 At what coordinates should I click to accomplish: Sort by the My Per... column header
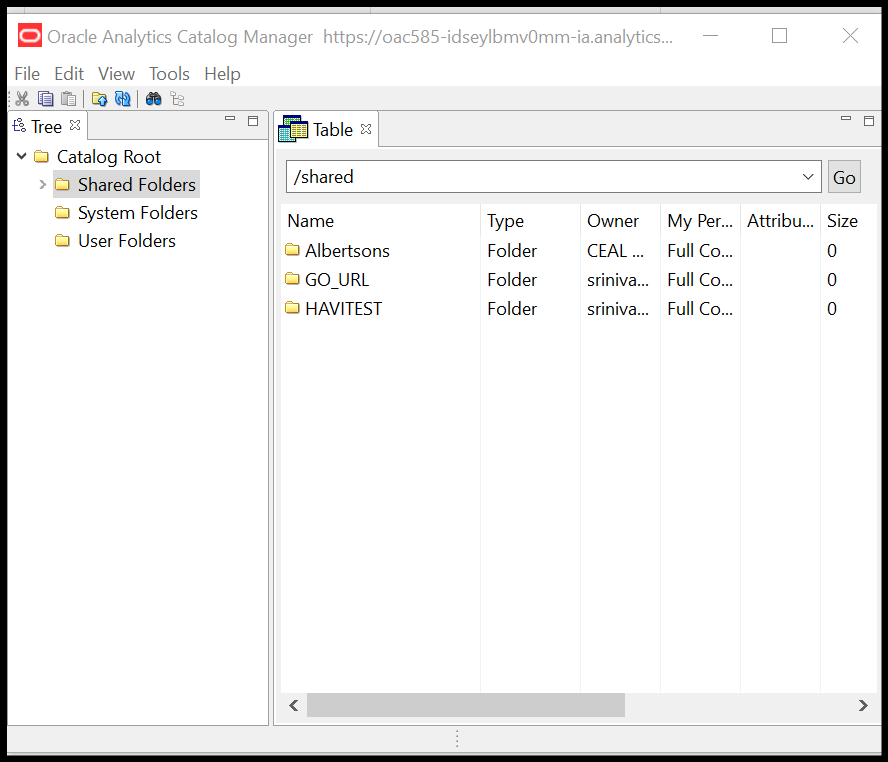click(x=700, y=221)
